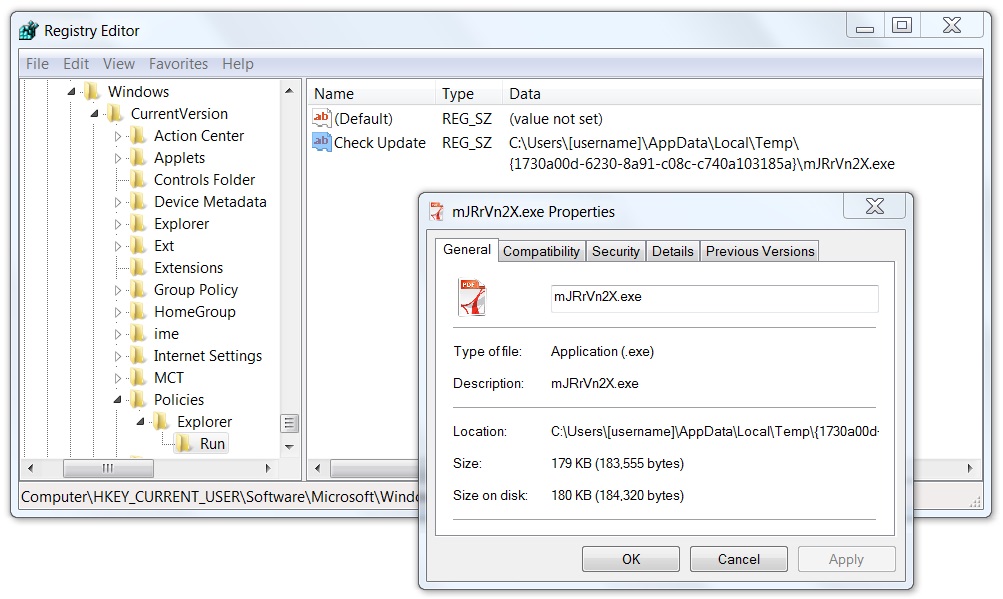The width and height of the screenshot is (1003, 599).
Task: Collapse the CurrentVersion tree node
Action: [x=95, y=114]
